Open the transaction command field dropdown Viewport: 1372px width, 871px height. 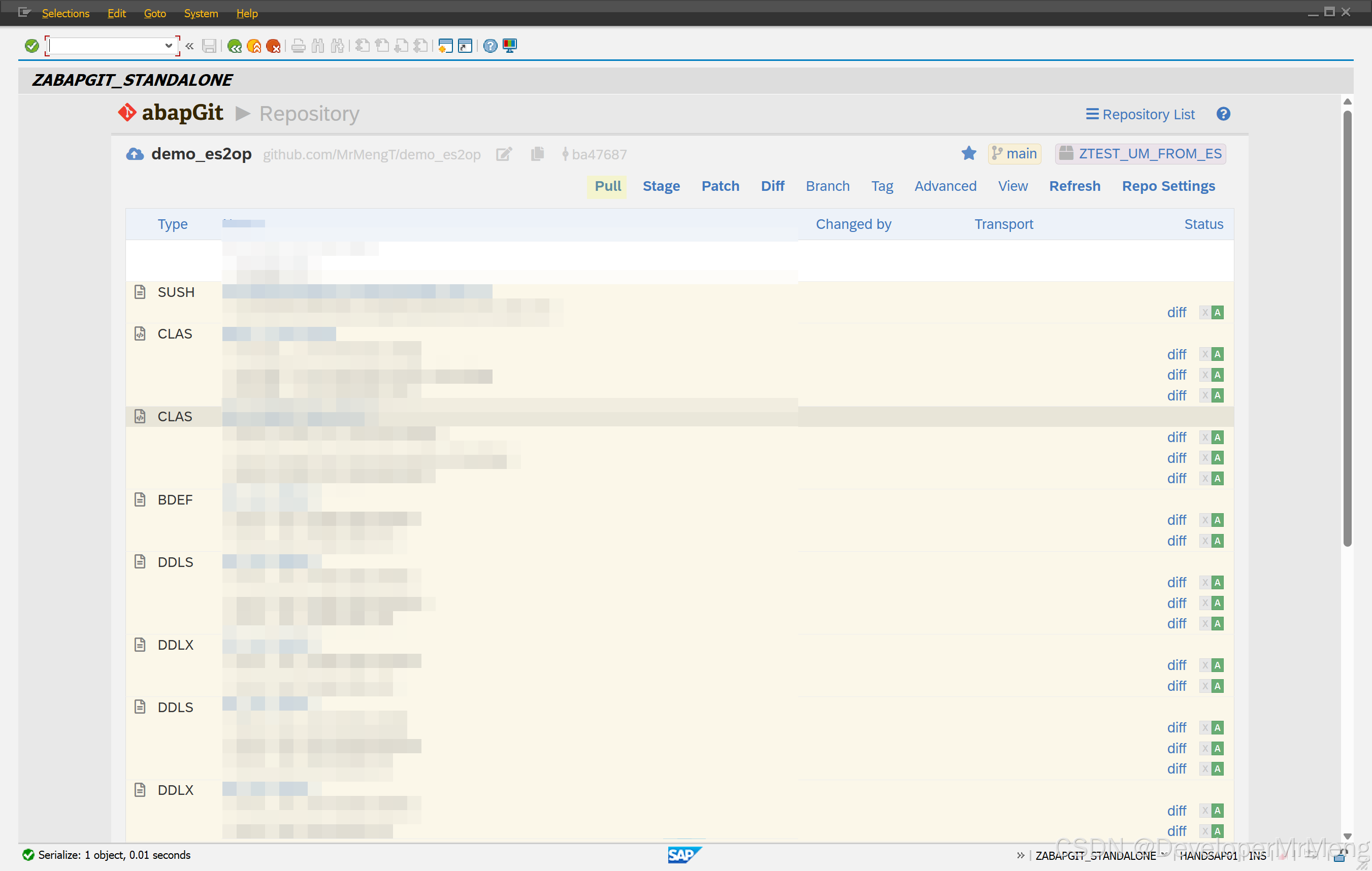169,46
